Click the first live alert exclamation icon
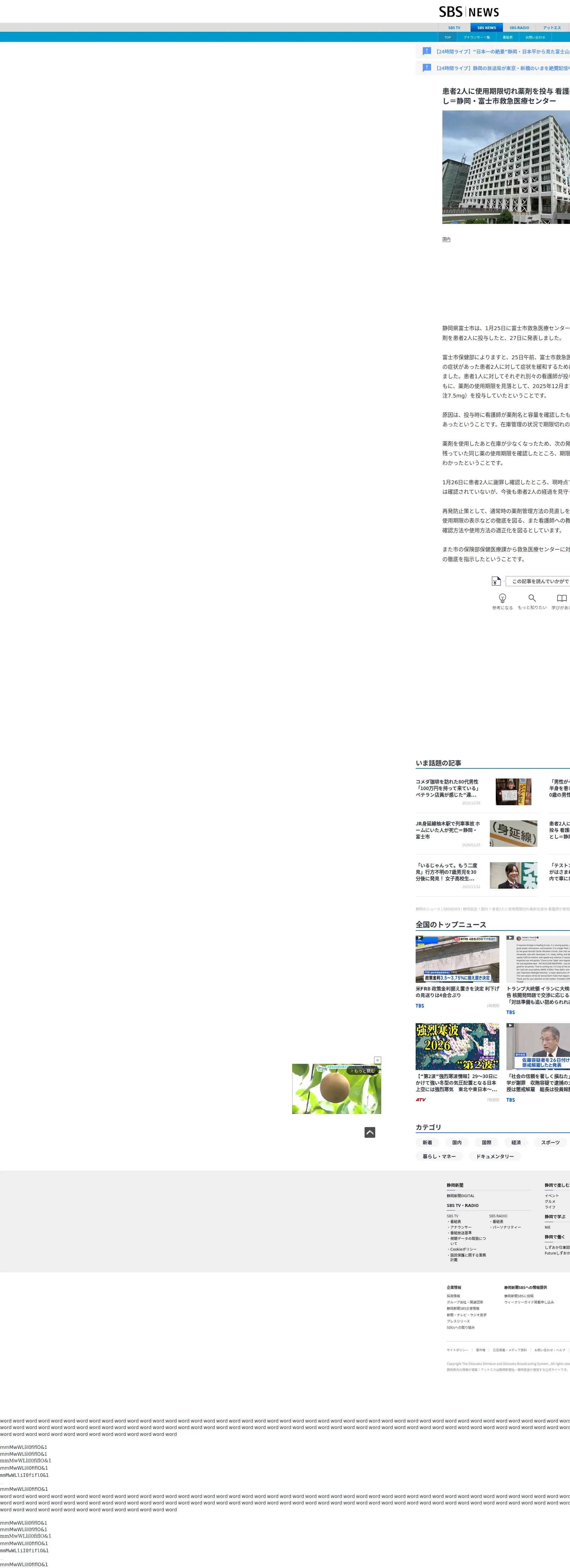Viewport: 570px width, 1568px height. tap(426, 51)
